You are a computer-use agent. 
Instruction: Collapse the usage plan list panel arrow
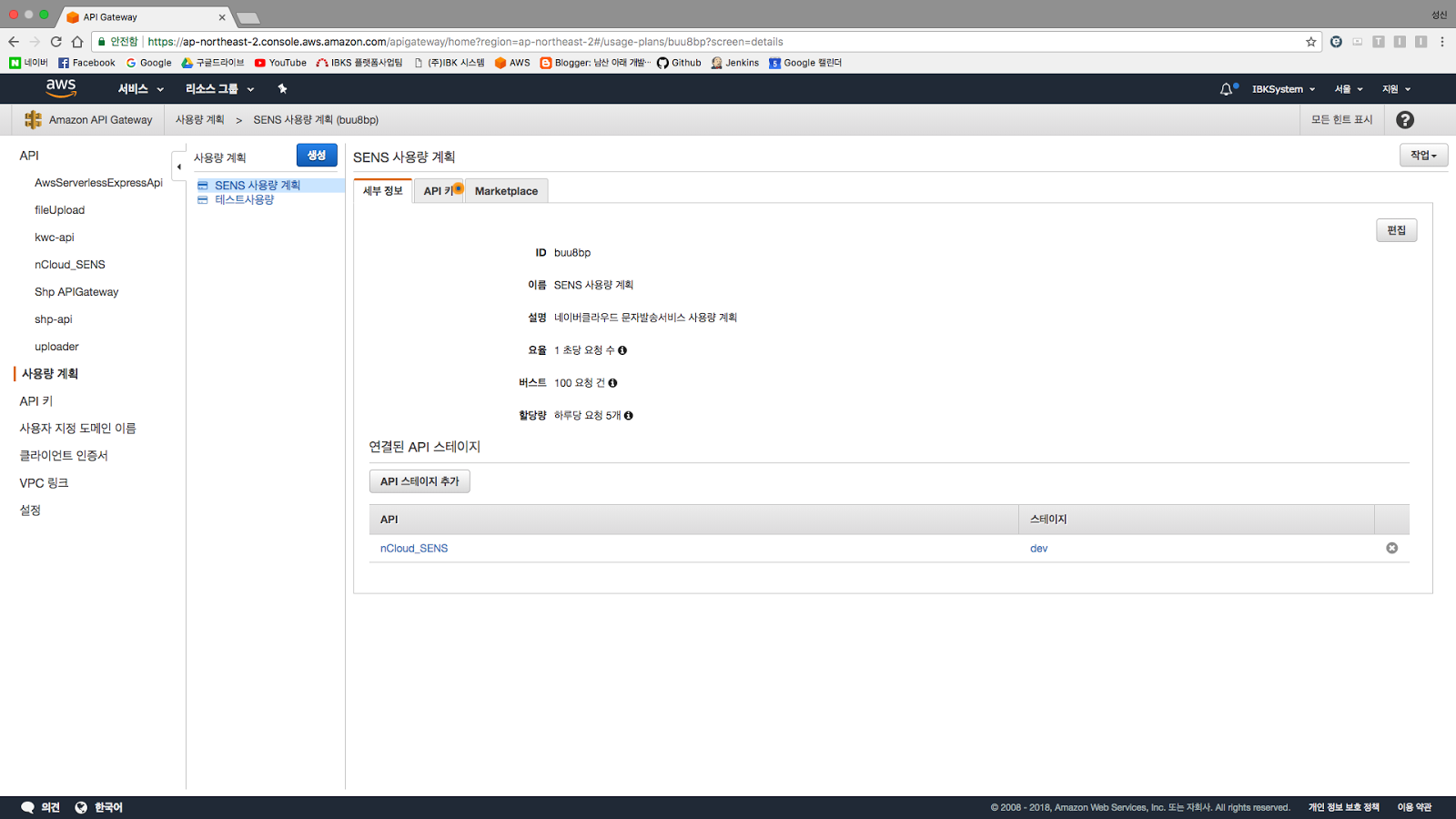[178, 167]
